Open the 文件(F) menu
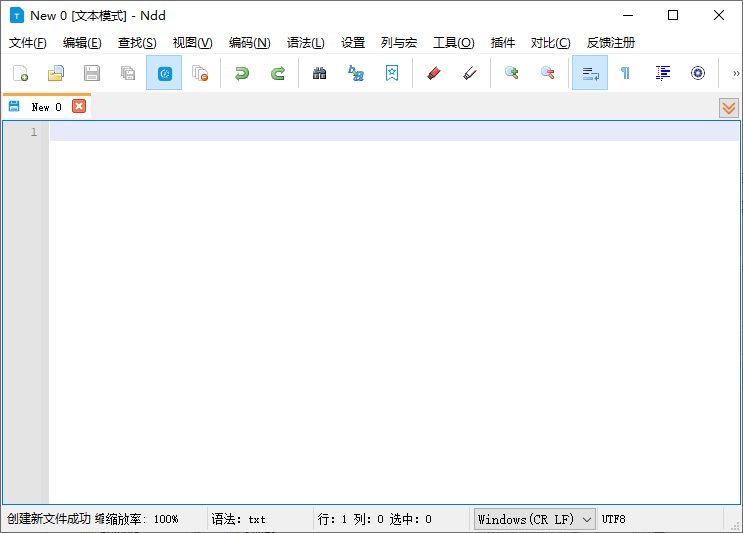The image size is (743, 533). (27, 43)
